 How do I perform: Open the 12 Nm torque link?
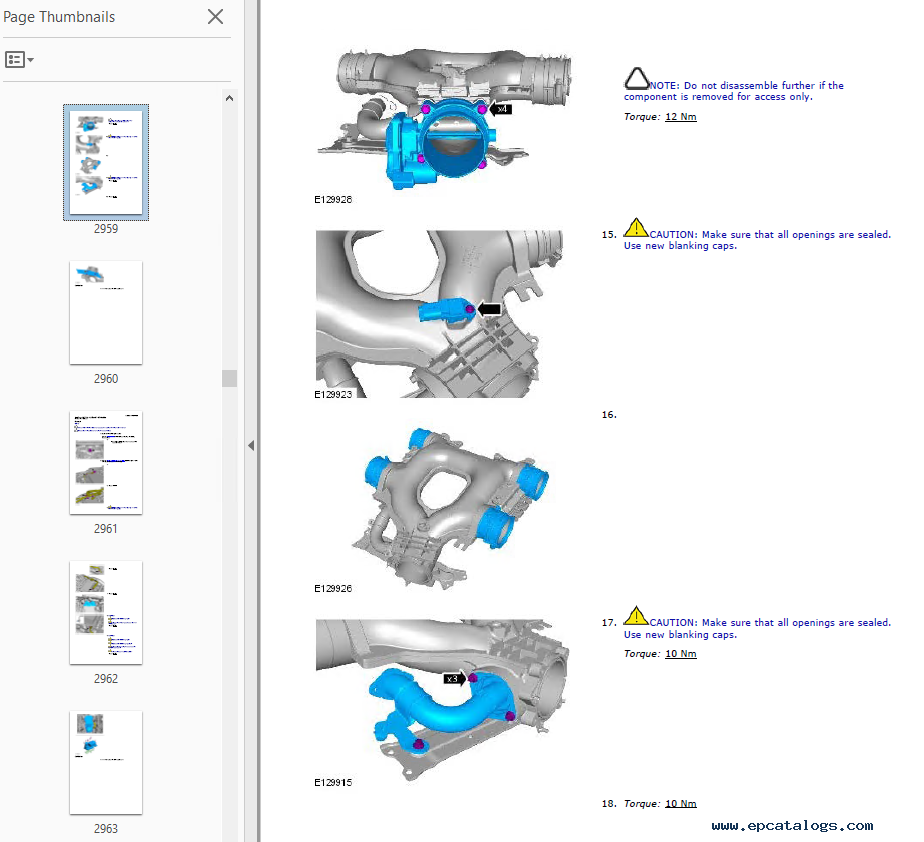(680, 117)
